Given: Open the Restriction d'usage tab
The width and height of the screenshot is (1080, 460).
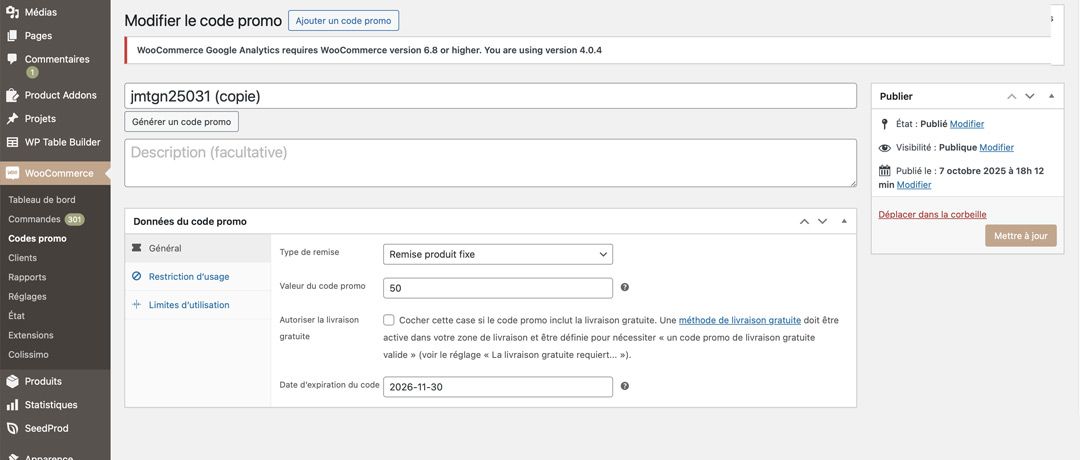Looking at the screenshot, I should click(x=189, y=277).
